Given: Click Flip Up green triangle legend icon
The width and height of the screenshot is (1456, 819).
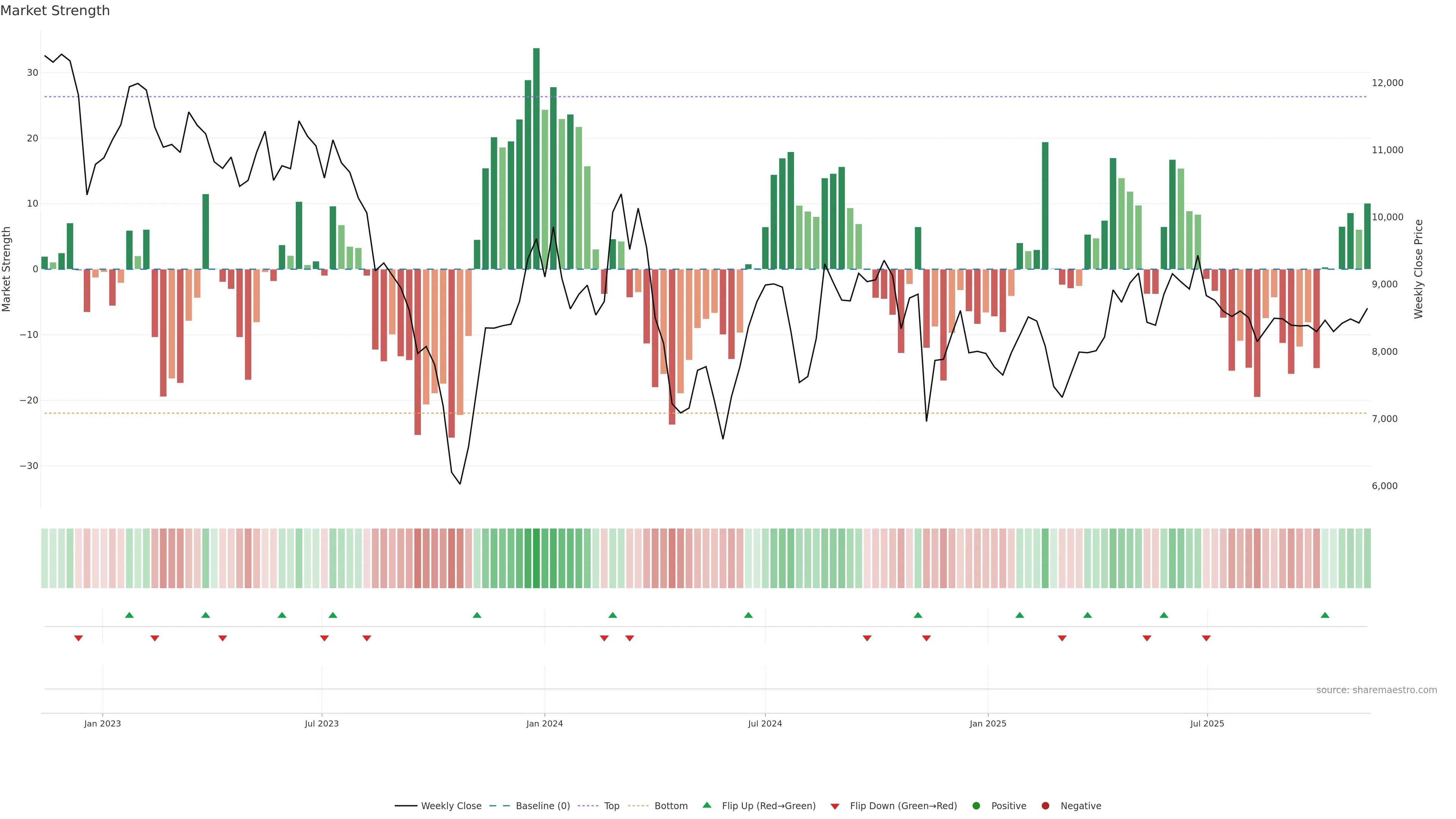Looking at the screenshot, I should coord(706,805).
